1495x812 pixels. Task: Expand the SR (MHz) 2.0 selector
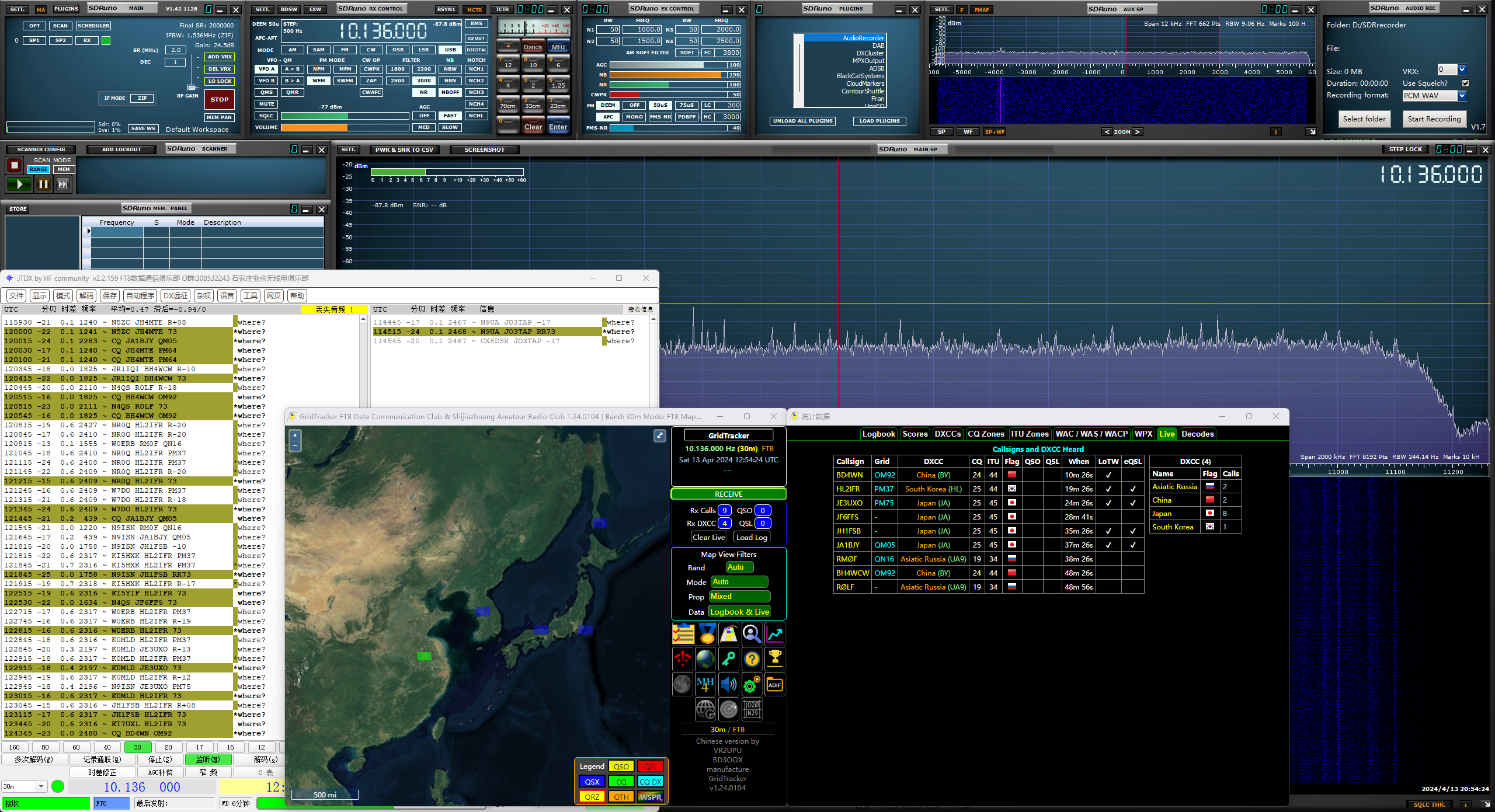click(x=176, y=50)
